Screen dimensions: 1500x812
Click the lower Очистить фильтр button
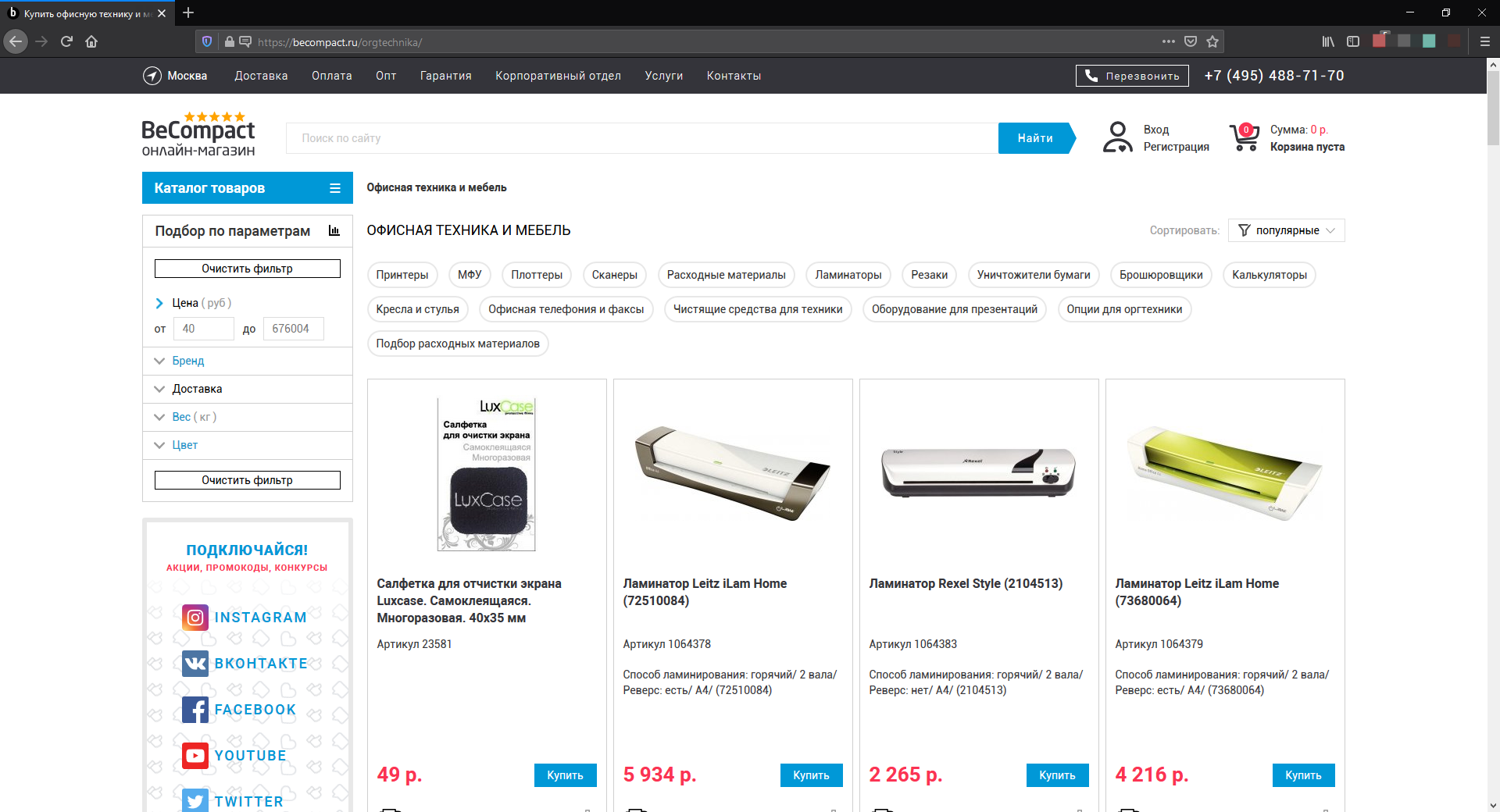(x=248, y=480)
